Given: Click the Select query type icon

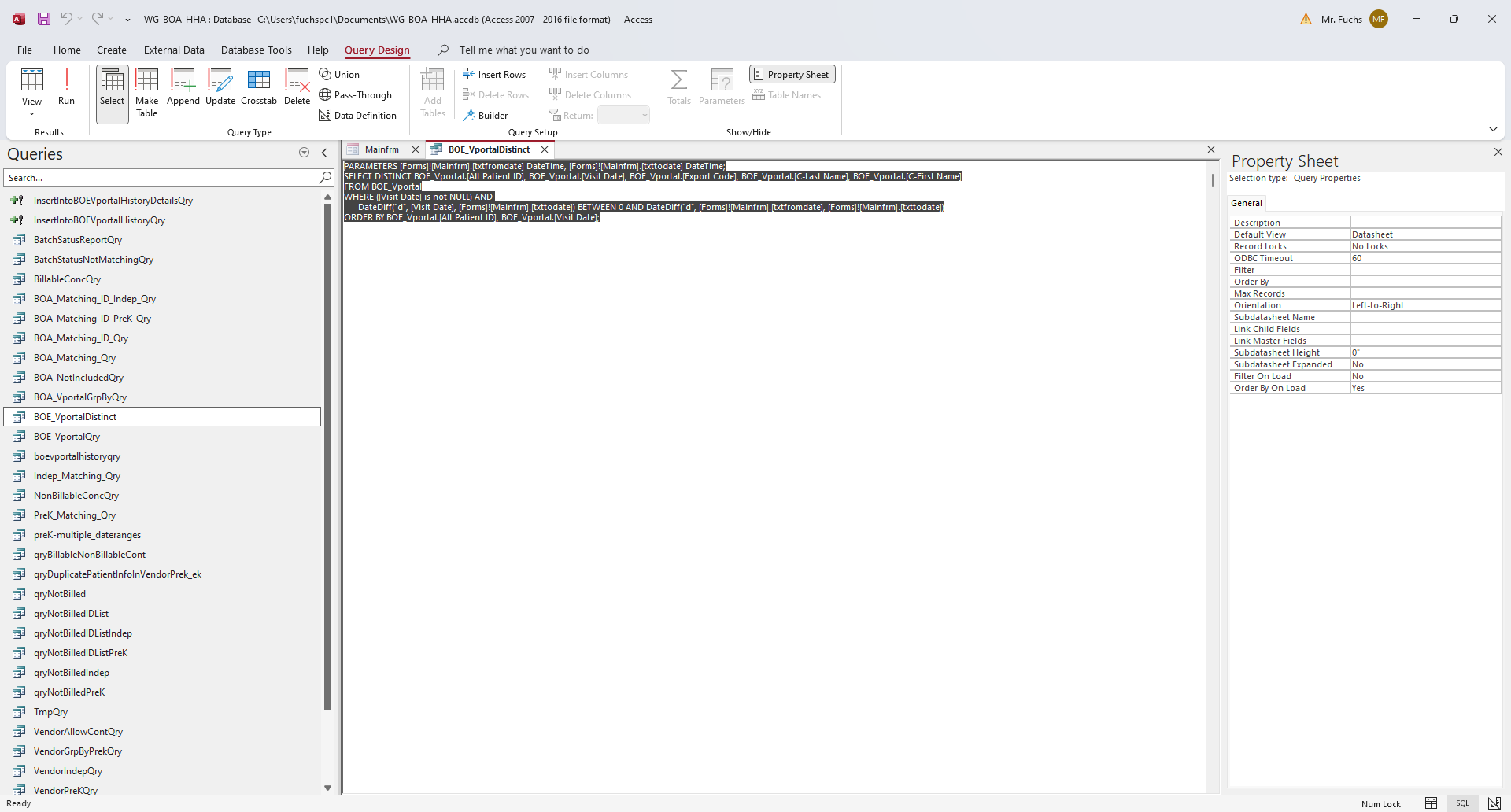Looking at the screenshot, I should pos(113,93).
